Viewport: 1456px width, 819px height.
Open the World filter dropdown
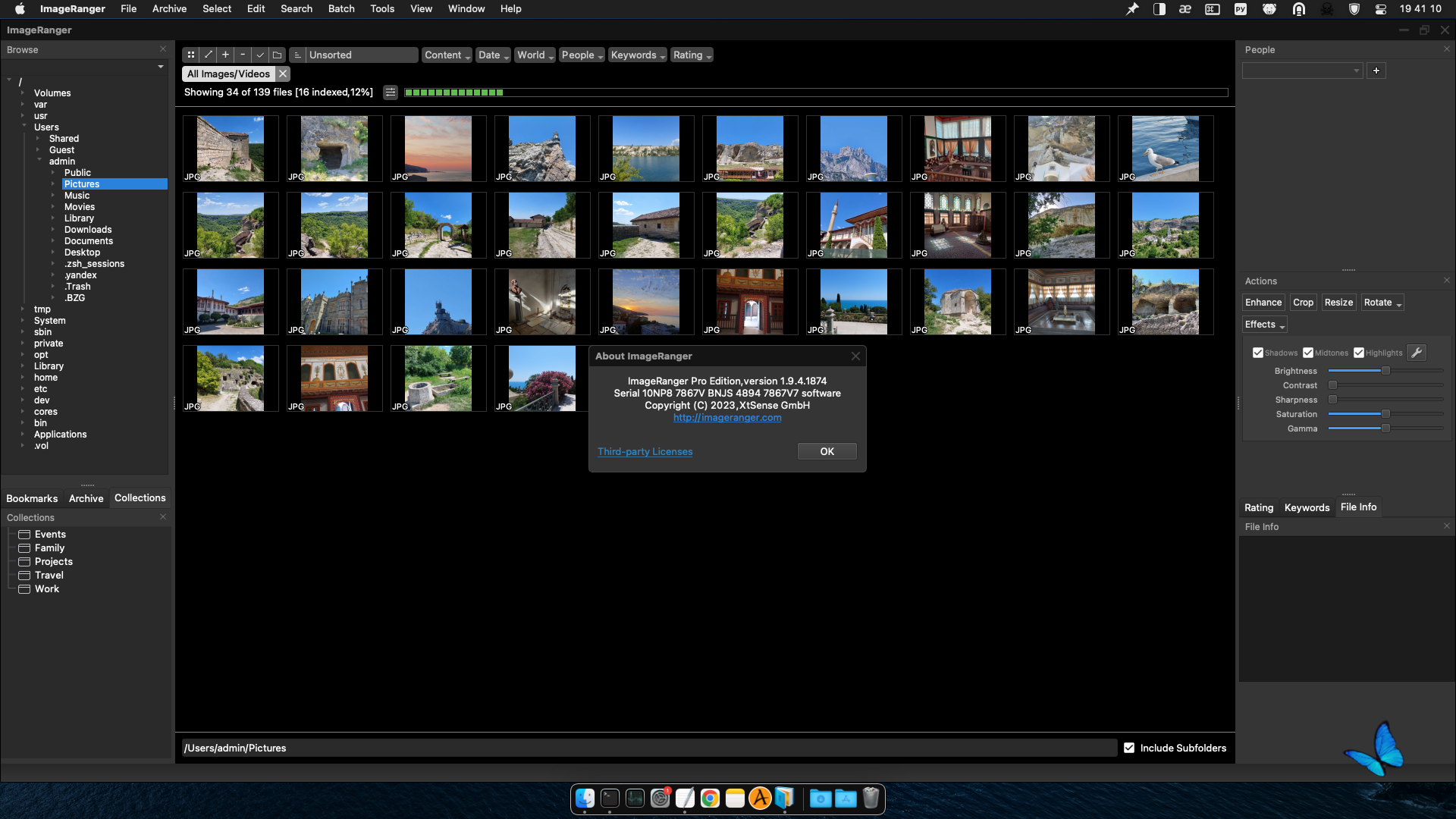[535, 55]
